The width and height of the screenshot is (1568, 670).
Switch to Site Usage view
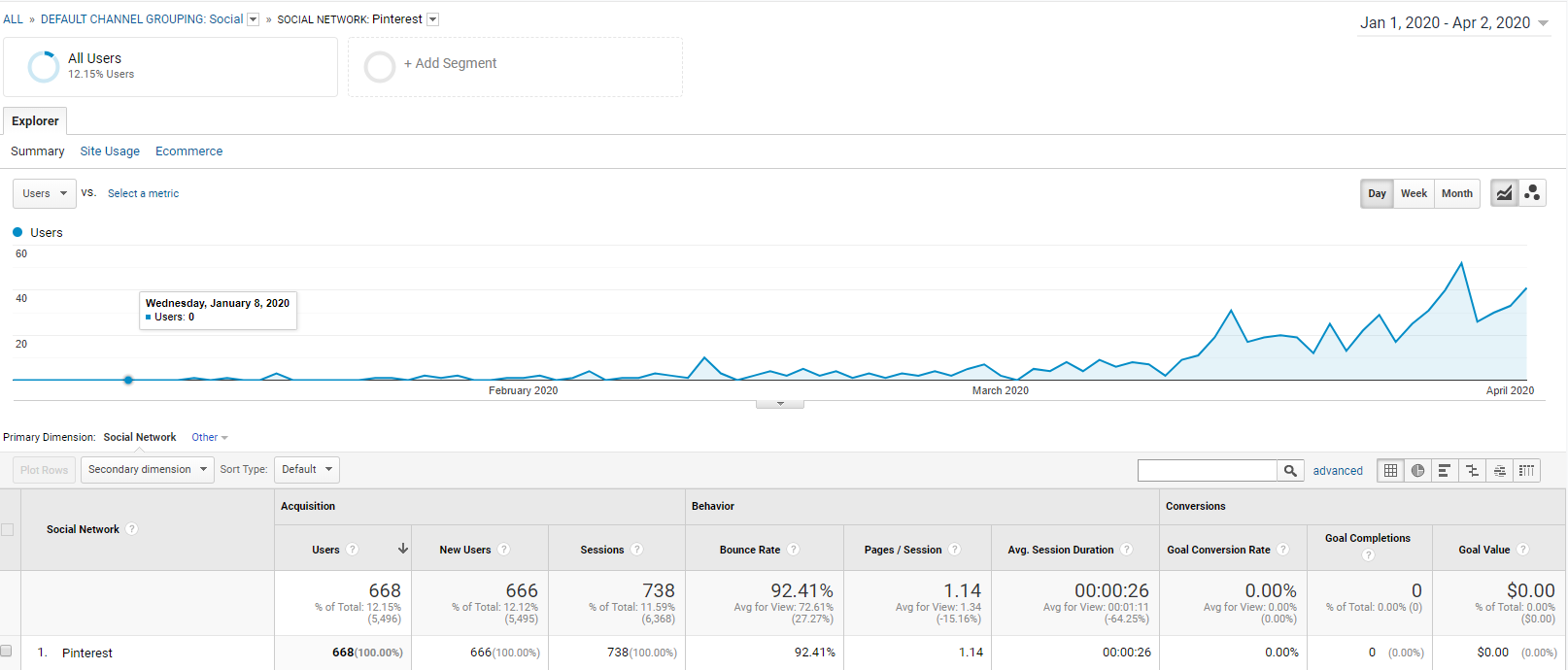coord(110,151)
